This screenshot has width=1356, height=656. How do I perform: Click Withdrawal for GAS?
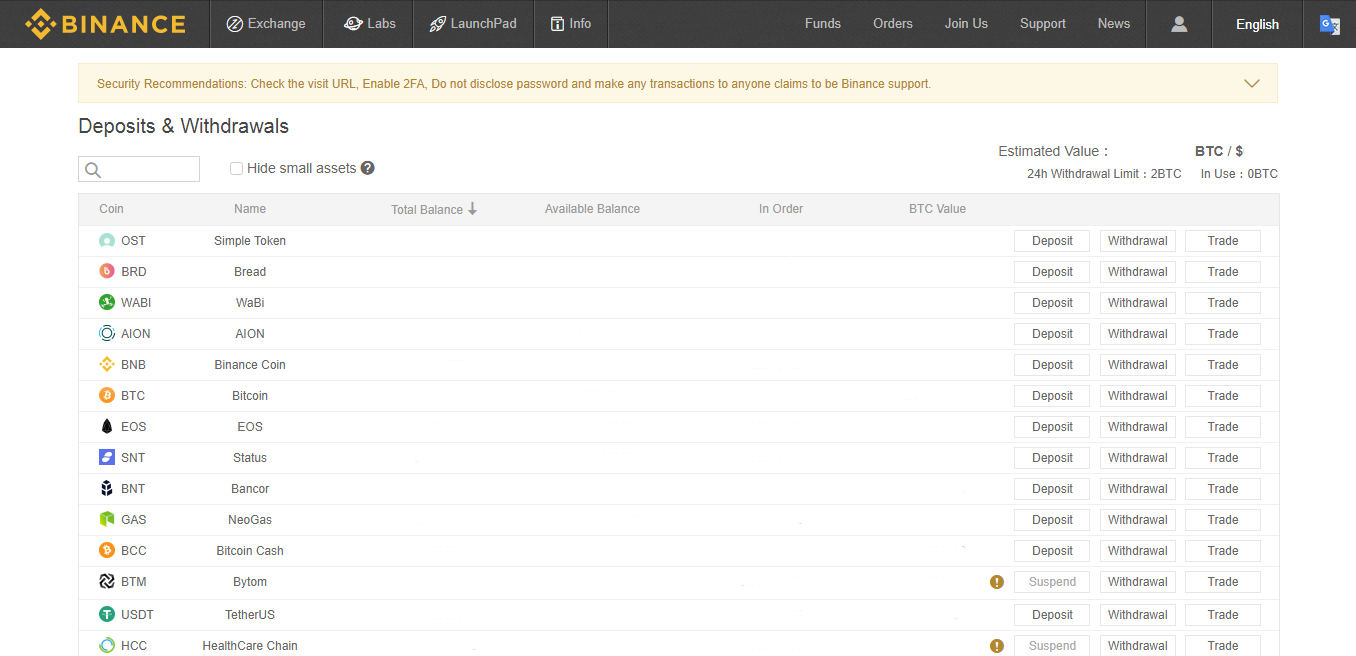click(x=1138, y=520)
